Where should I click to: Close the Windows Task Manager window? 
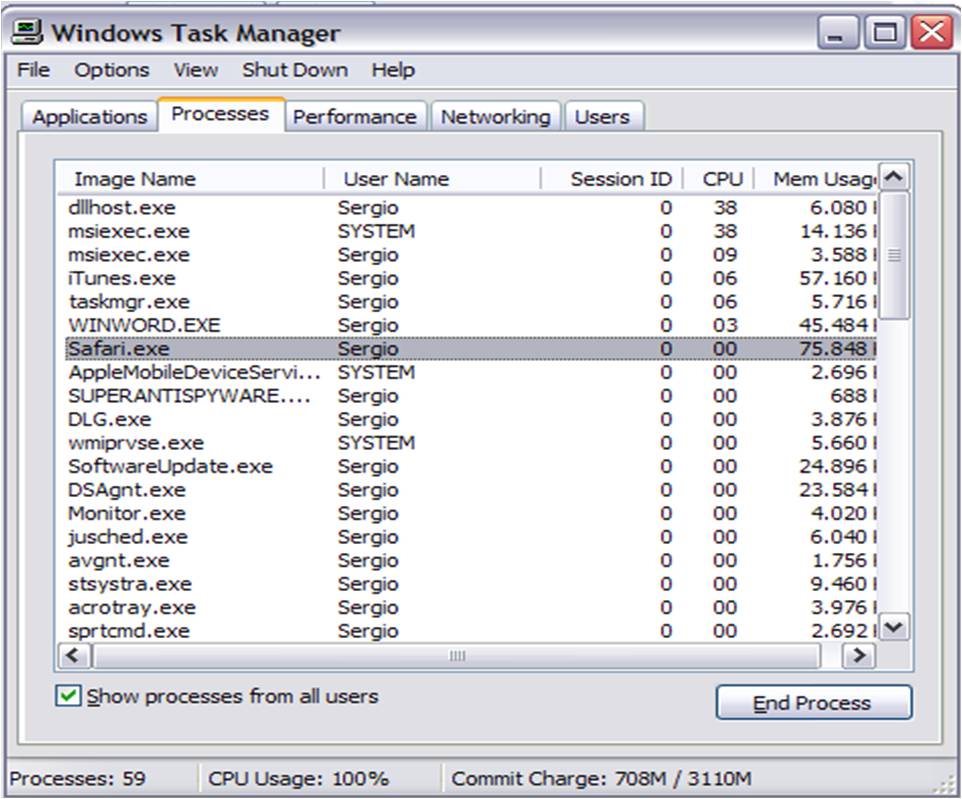(931, 32)
